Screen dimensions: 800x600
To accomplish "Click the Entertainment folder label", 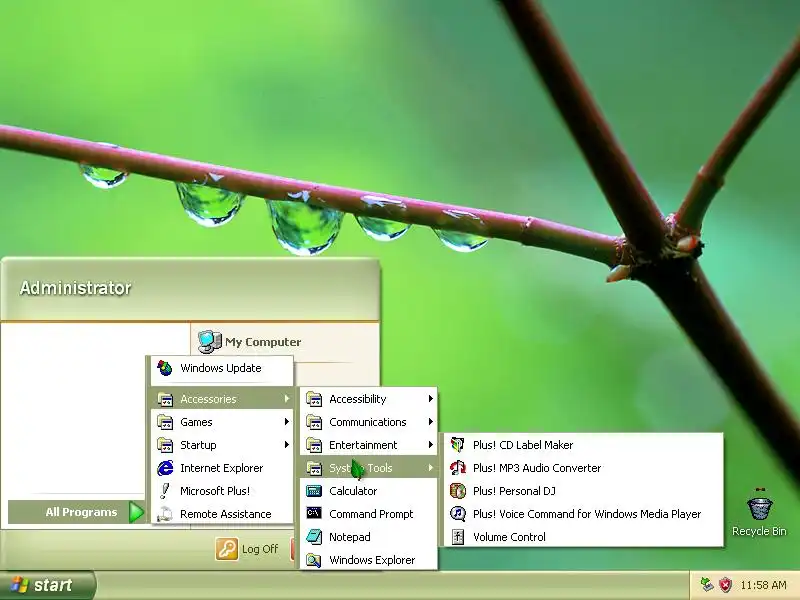I will (363, 445).
